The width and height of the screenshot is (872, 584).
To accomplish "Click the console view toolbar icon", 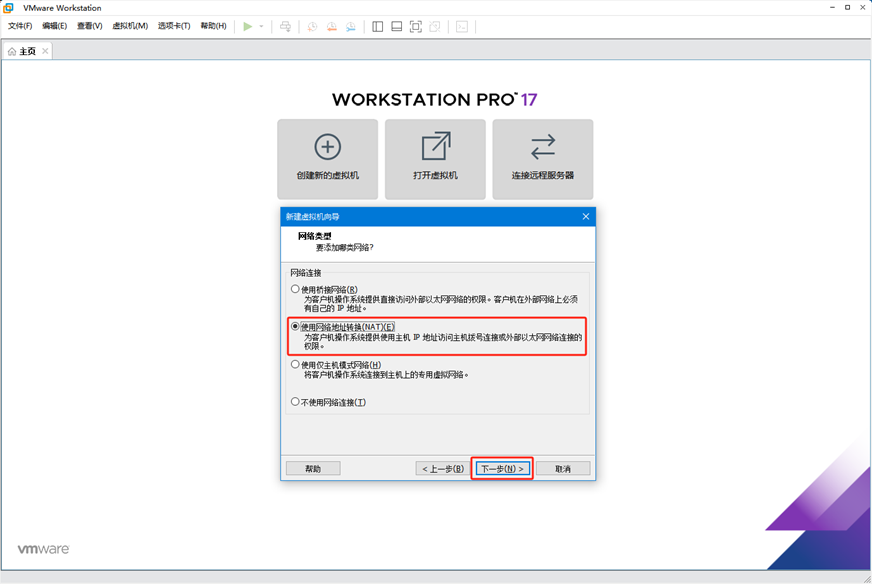I will click(x=462, y=26).
